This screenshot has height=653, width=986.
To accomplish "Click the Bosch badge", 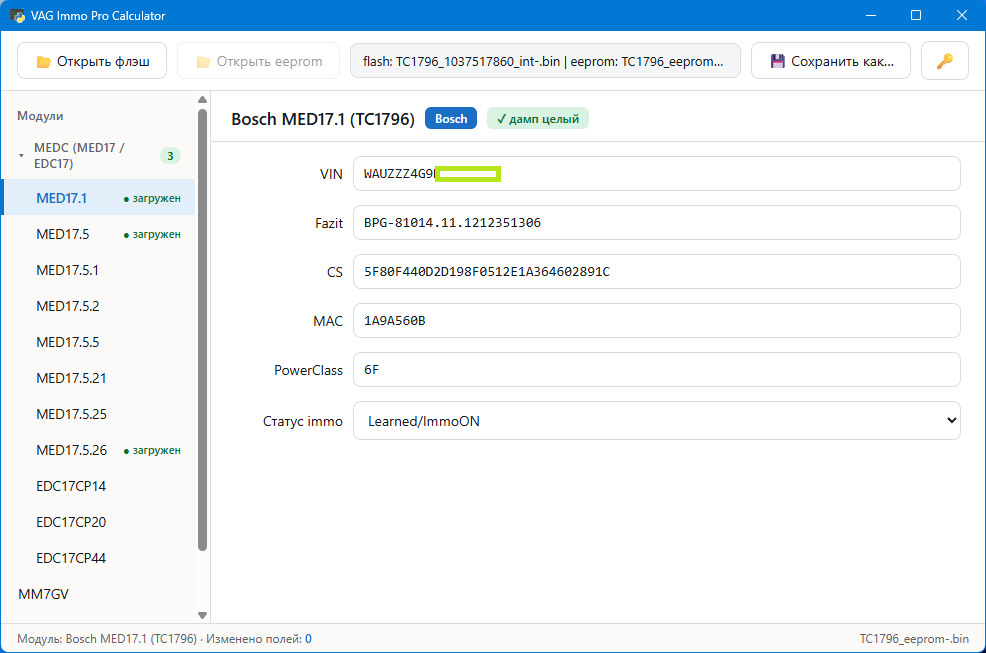I will coord(451,118).
